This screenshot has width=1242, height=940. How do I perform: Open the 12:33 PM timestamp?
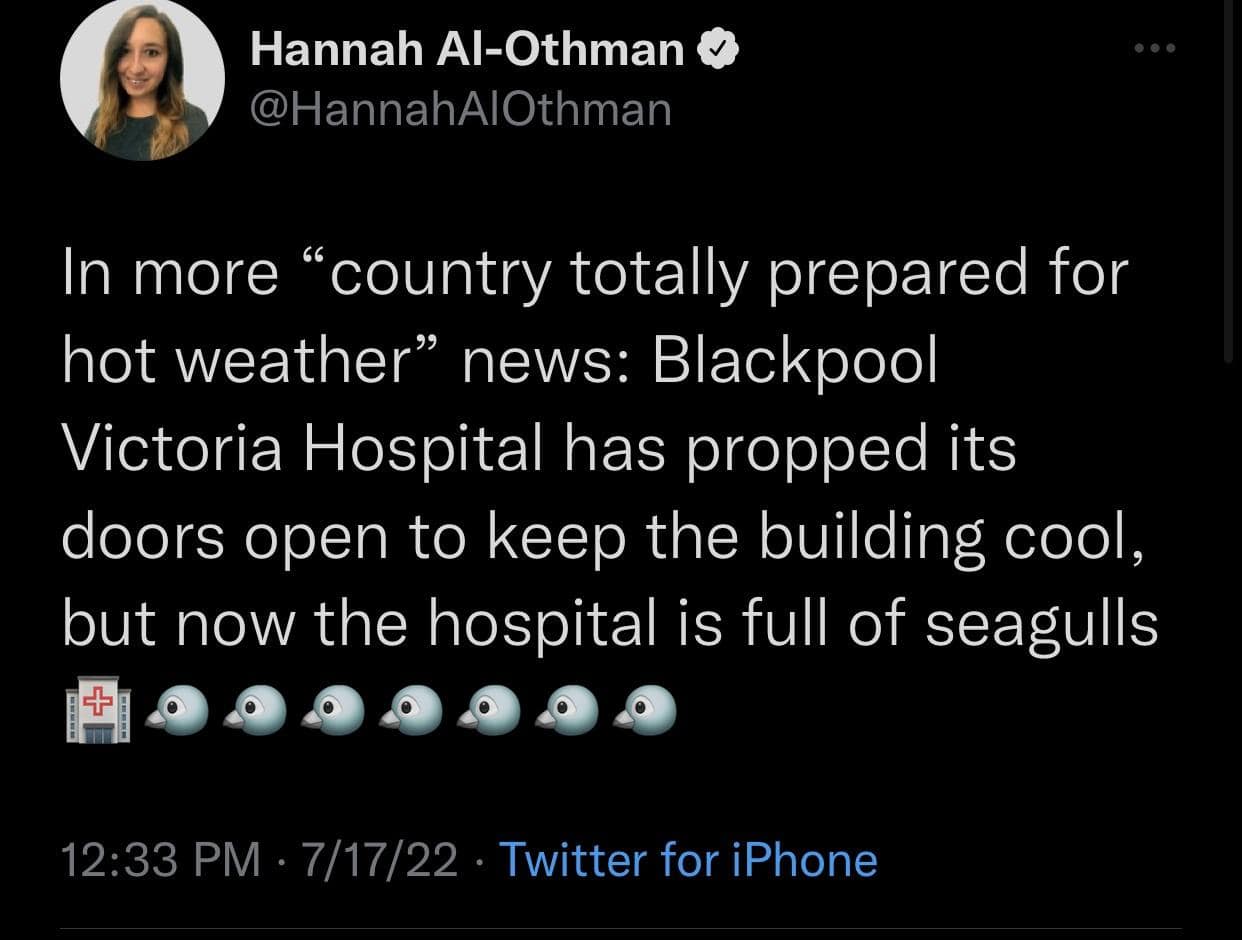point(160,860)
